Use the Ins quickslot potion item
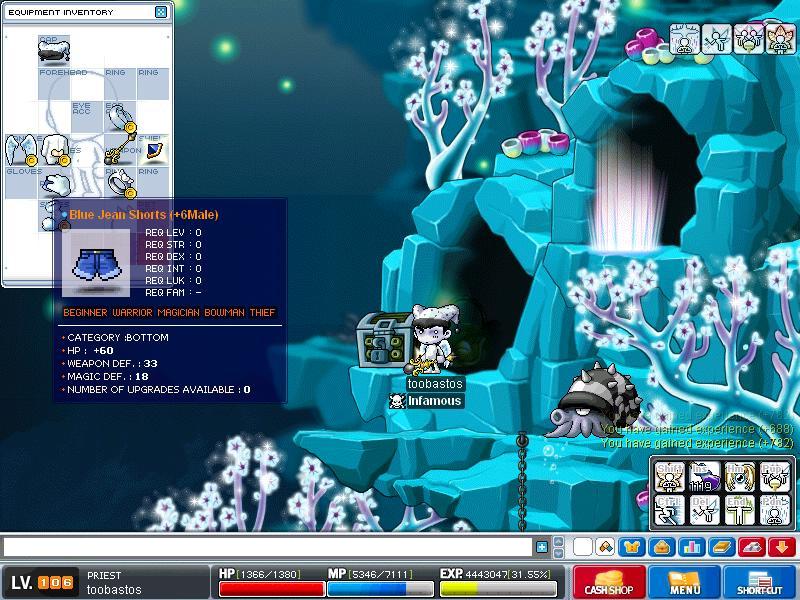Screen dimensions: 800x600 click(x=704, y=477)
